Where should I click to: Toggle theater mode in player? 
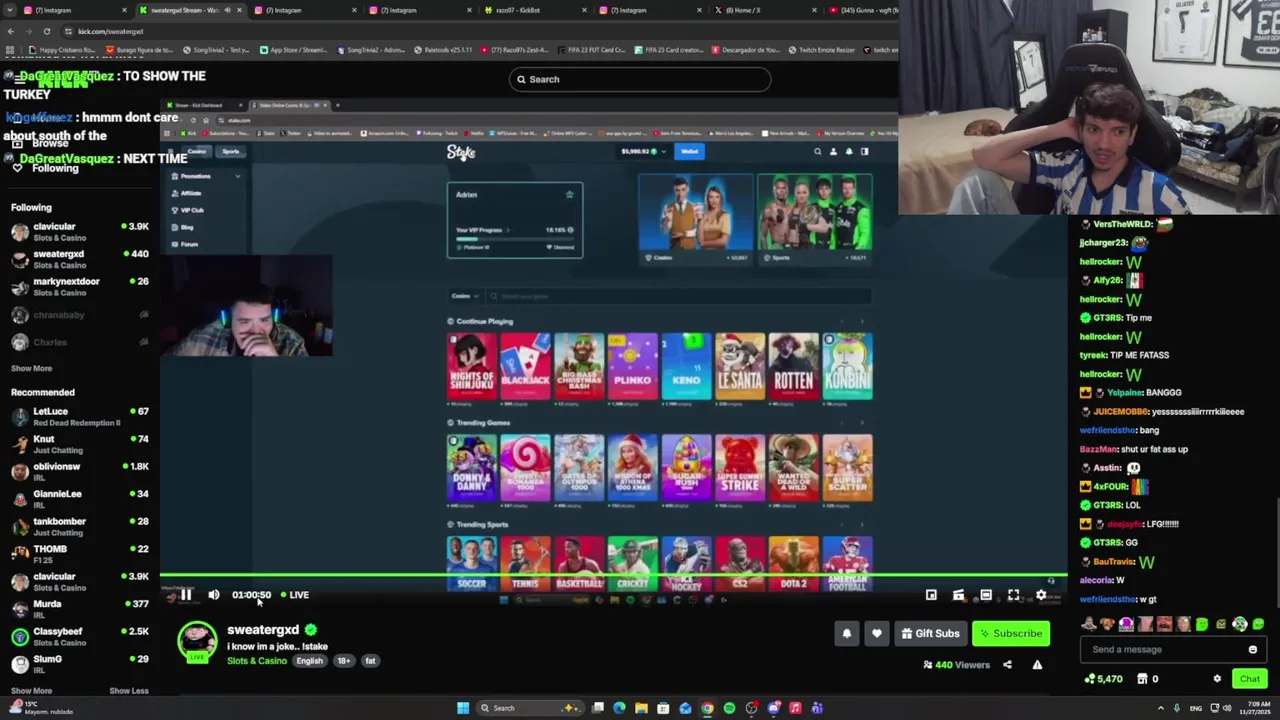[986, 595]
